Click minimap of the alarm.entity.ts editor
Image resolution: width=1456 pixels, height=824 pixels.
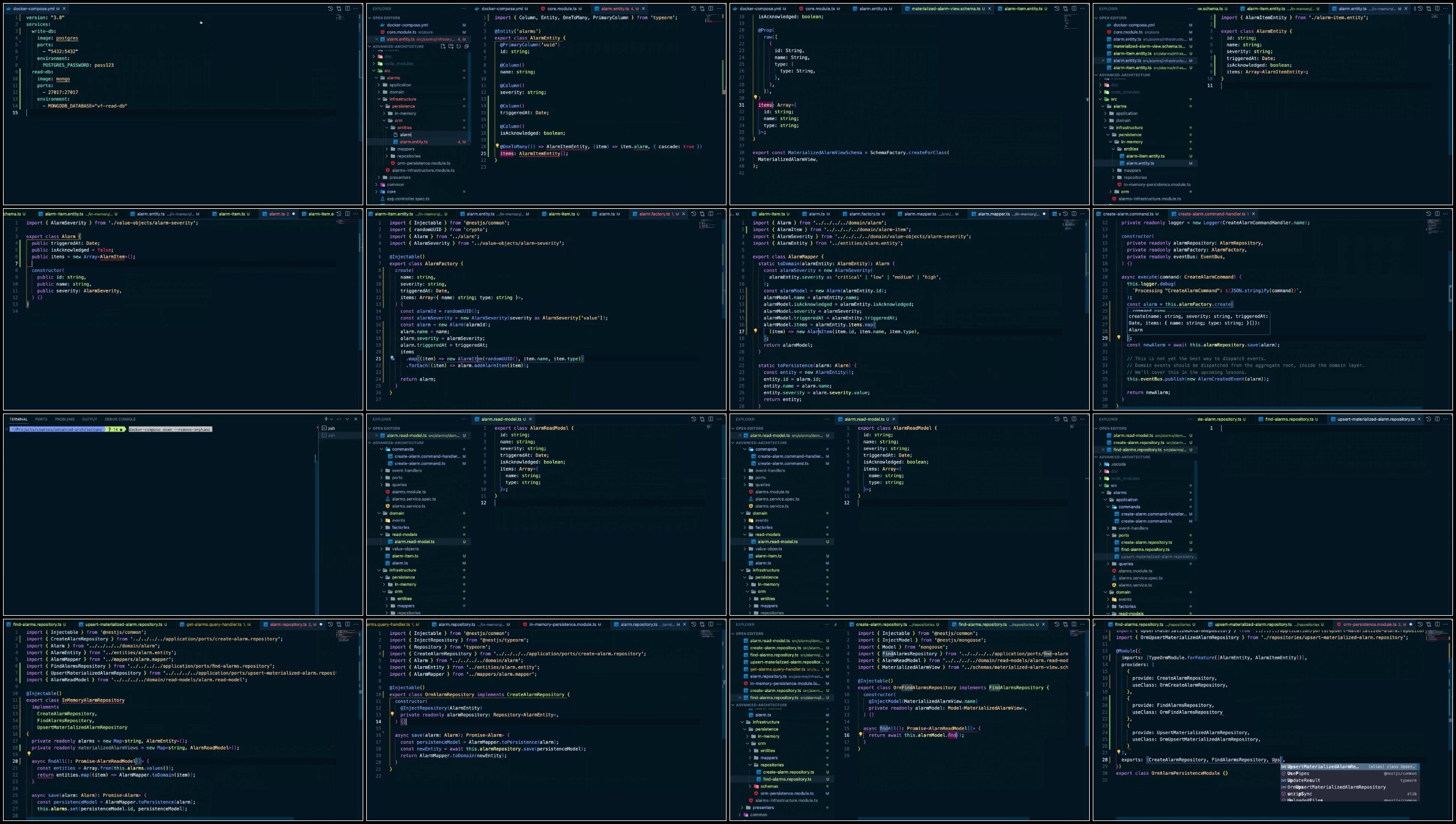tap(713, 19)
